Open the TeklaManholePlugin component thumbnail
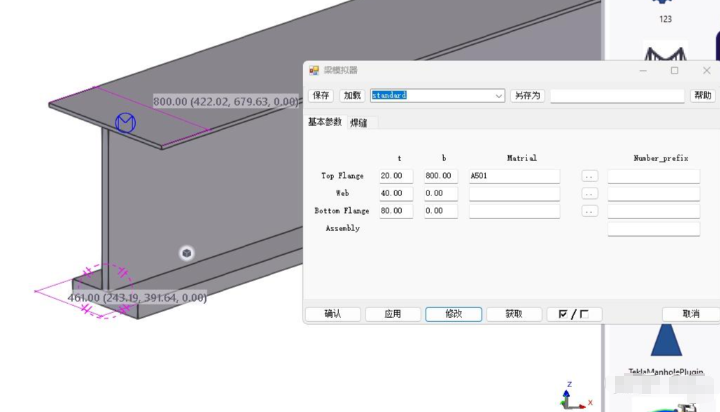Viewport: 720px width, 412px height. click(x=661, y=340)
